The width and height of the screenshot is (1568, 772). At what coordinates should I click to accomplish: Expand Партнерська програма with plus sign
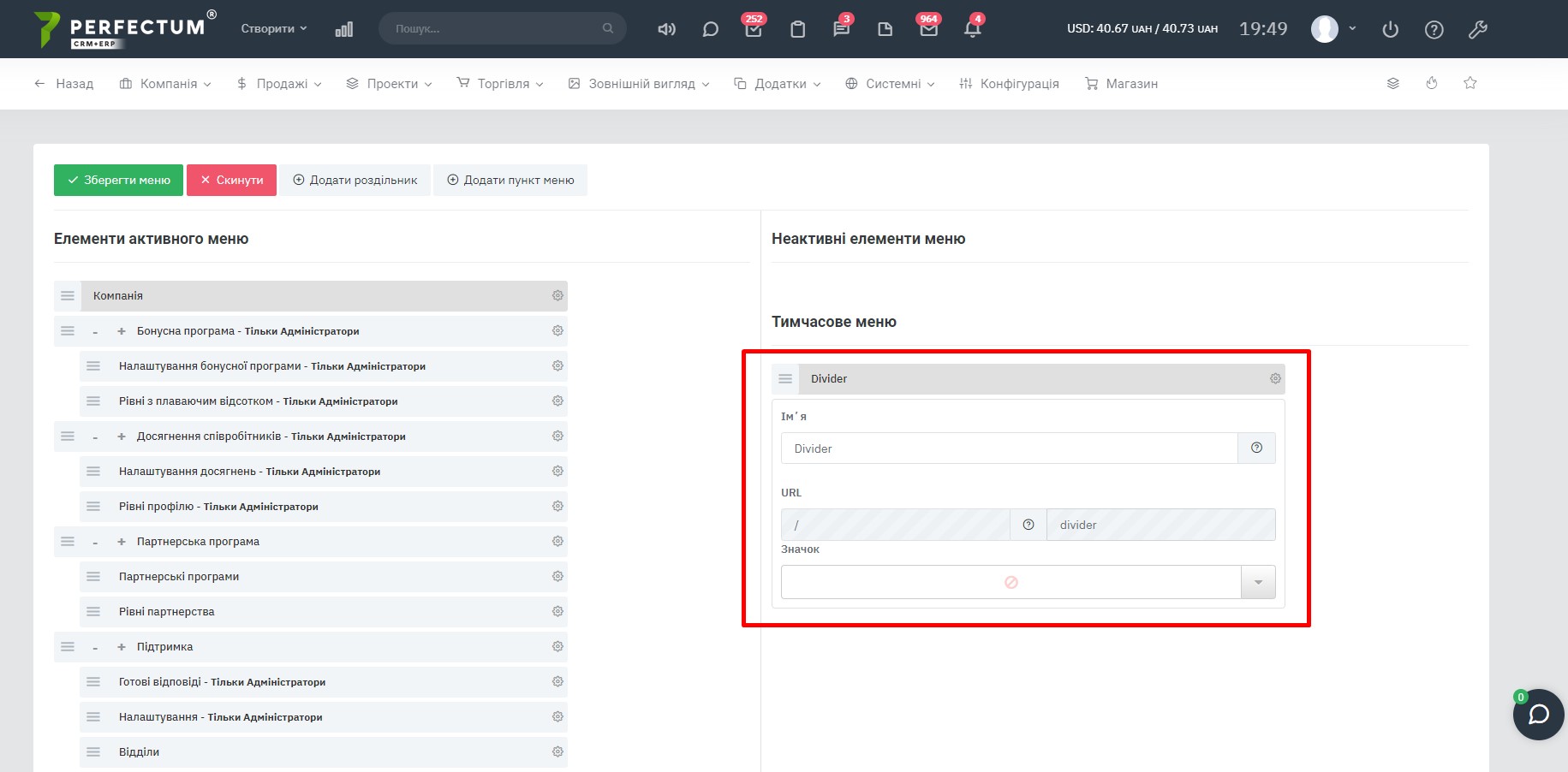coord(122,542)
